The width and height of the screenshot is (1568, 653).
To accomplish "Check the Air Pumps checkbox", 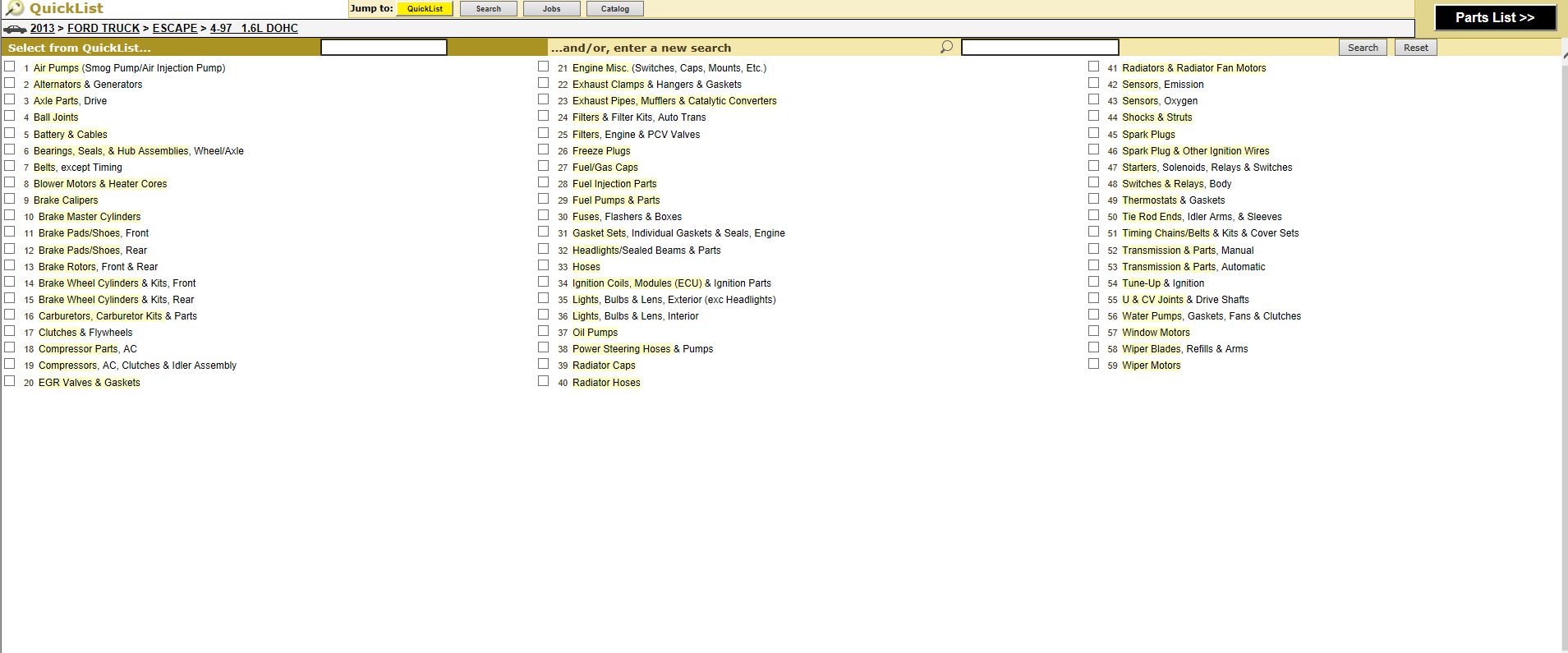I will click(x=10, y=67).
